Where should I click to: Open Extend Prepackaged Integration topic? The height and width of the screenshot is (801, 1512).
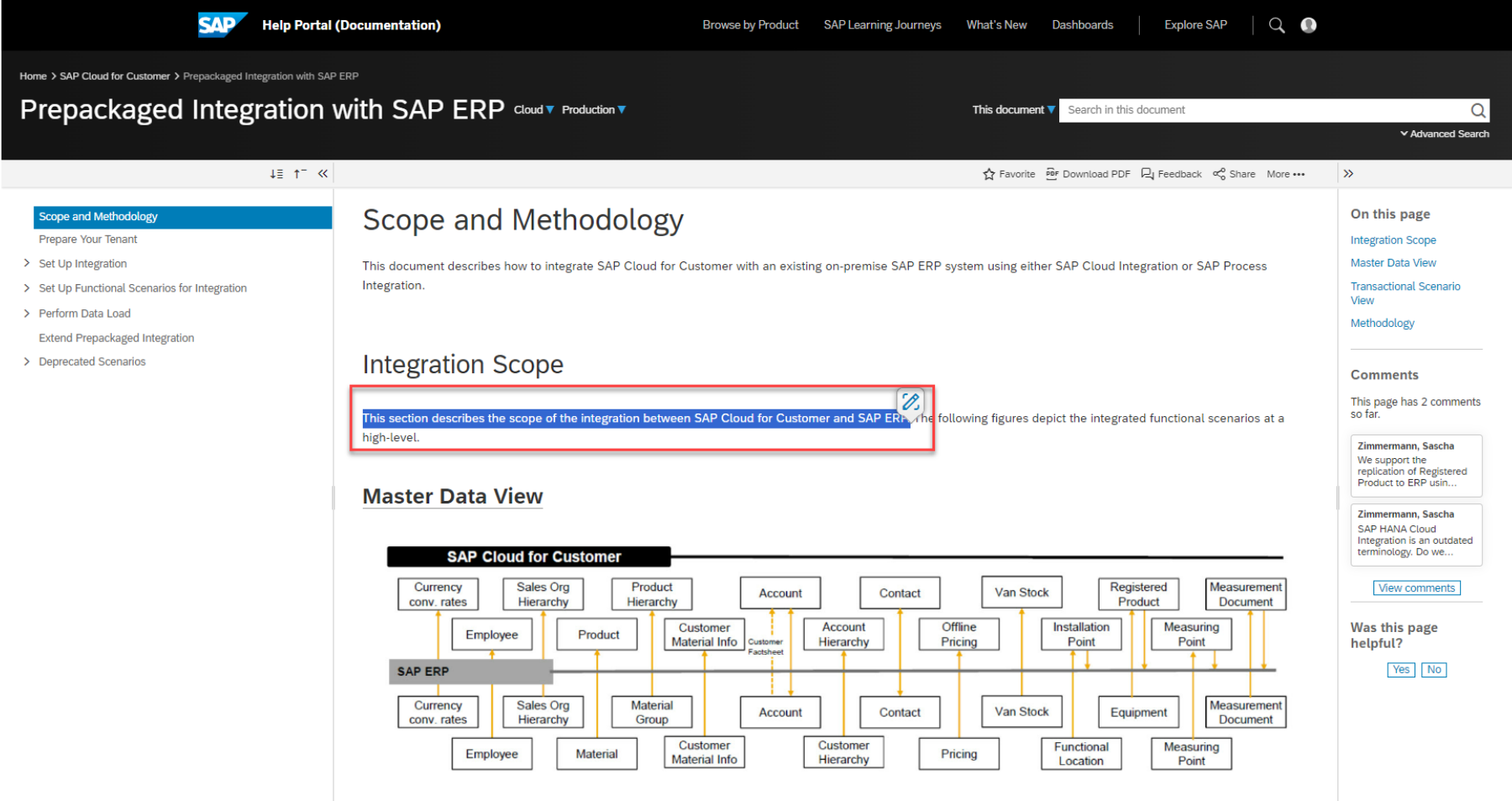[x=116, y=338]
